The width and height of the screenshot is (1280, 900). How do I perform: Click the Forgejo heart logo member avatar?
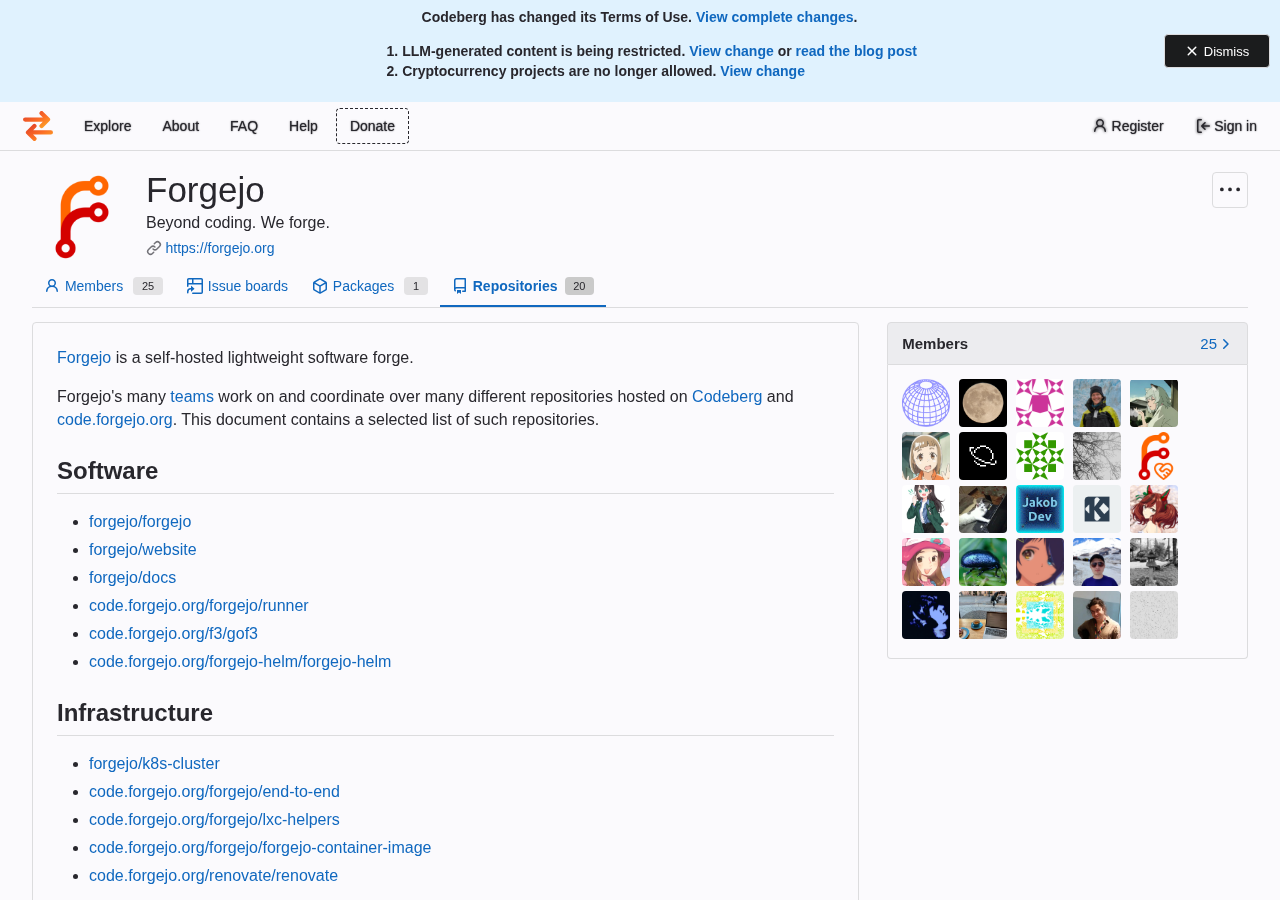(1154, 456)
